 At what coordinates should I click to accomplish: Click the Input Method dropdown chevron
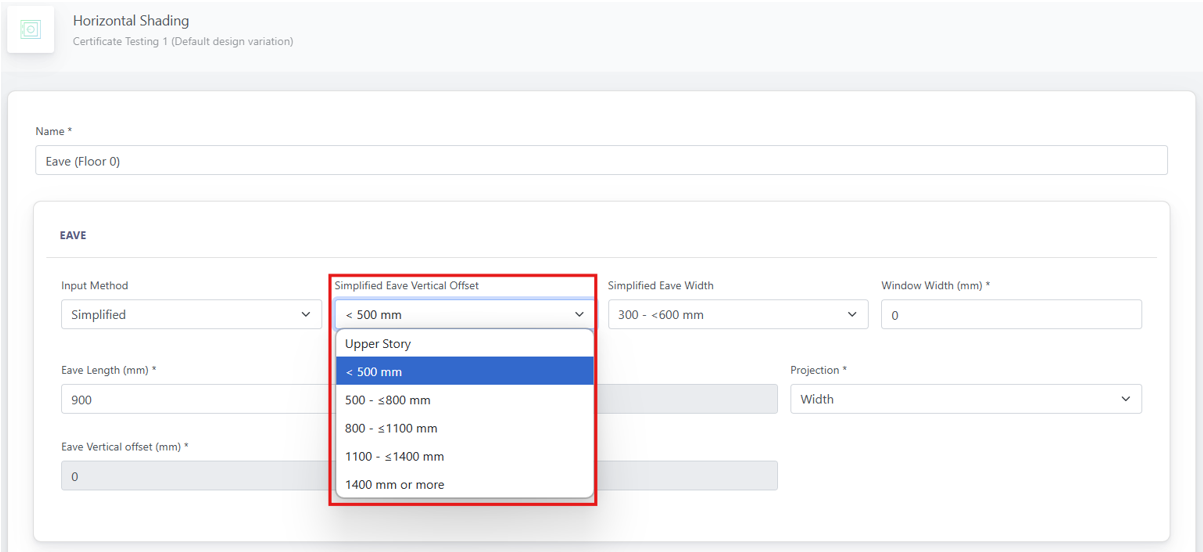[306, 314]
